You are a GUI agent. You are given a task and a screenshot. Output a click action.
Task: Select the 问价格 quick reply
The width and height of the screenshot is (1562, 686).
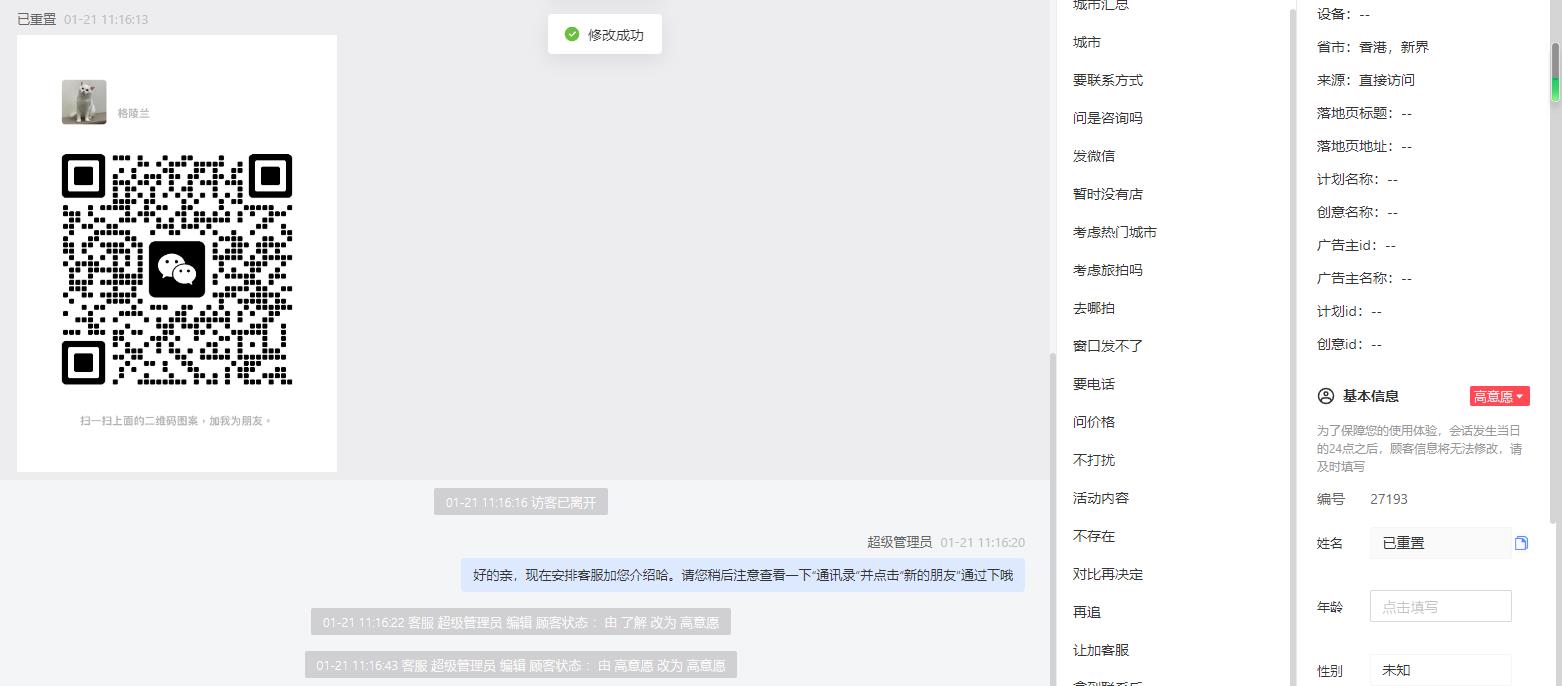coord(1094,422)
